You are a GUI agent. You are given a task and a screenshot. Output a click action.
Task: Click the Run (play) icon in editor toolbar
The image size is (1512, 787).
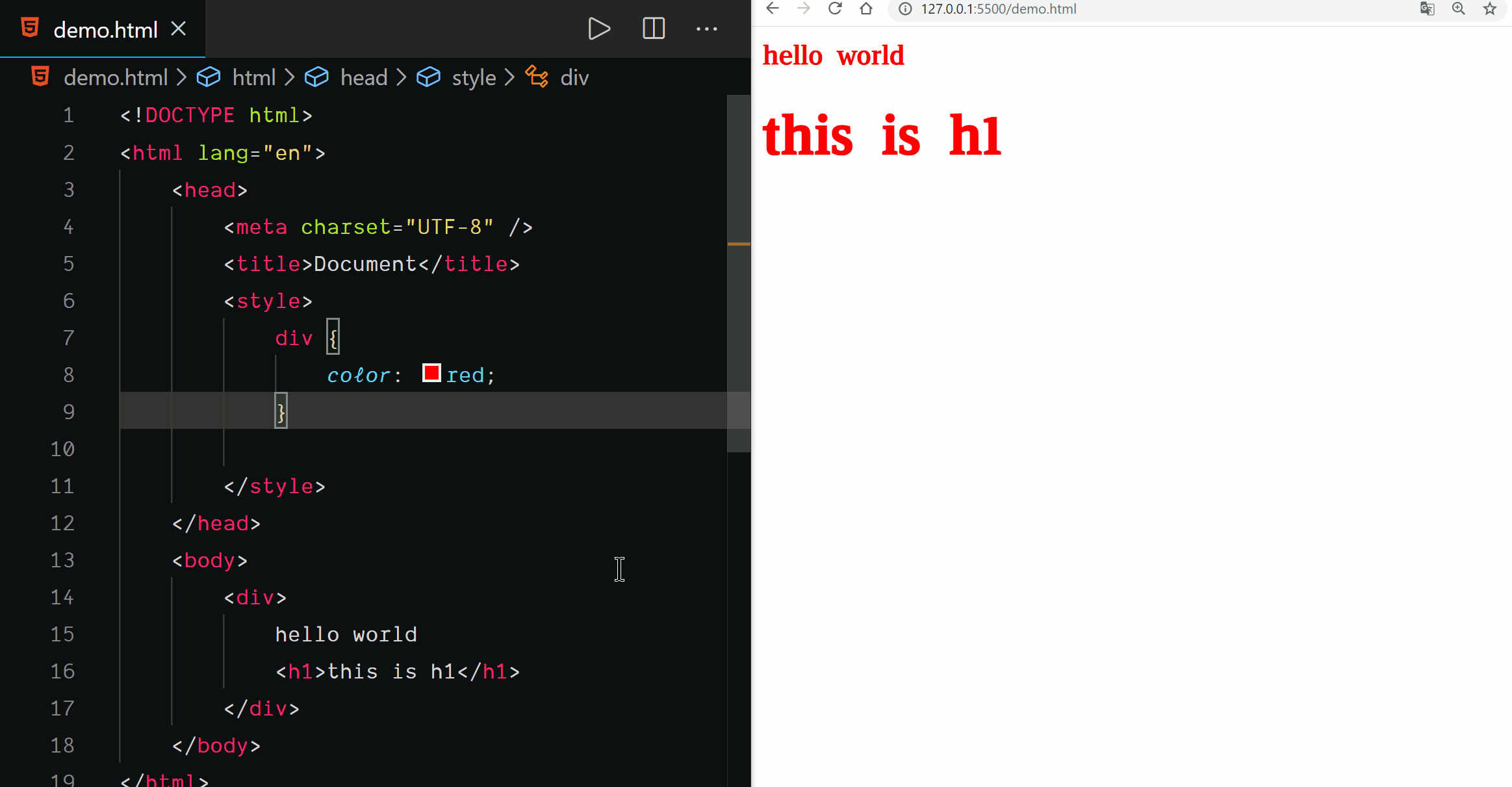pos(598,29)
